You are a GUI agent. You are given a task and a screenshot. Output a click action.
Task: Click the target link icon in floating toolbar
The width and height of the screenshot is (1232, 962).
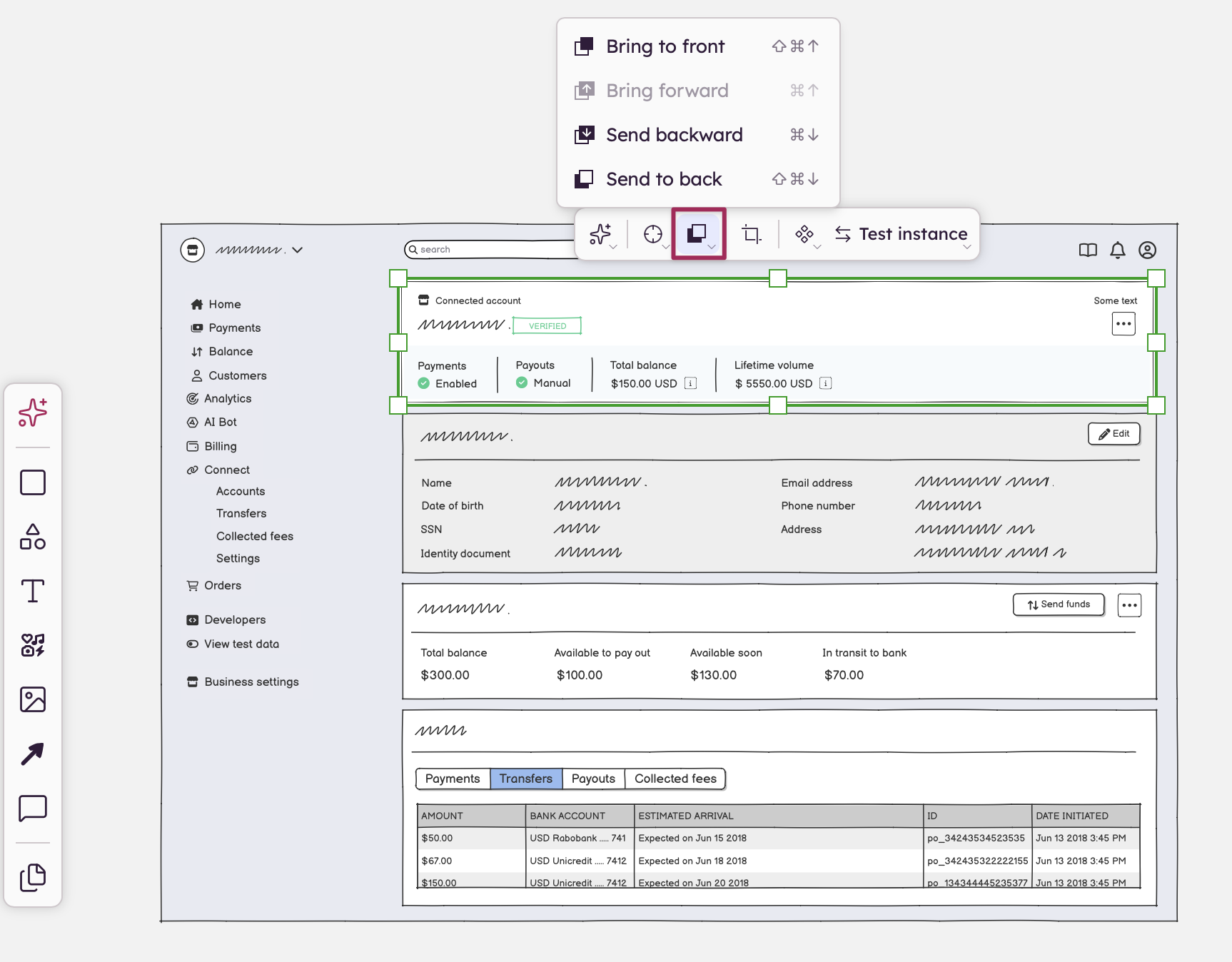653,234
